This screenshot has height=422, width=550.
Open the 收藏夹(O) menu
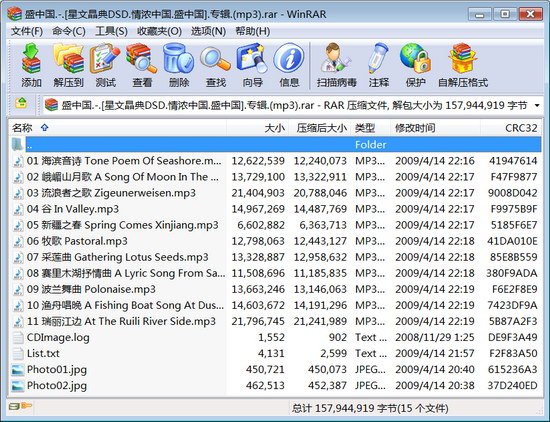tap(159, 31)
